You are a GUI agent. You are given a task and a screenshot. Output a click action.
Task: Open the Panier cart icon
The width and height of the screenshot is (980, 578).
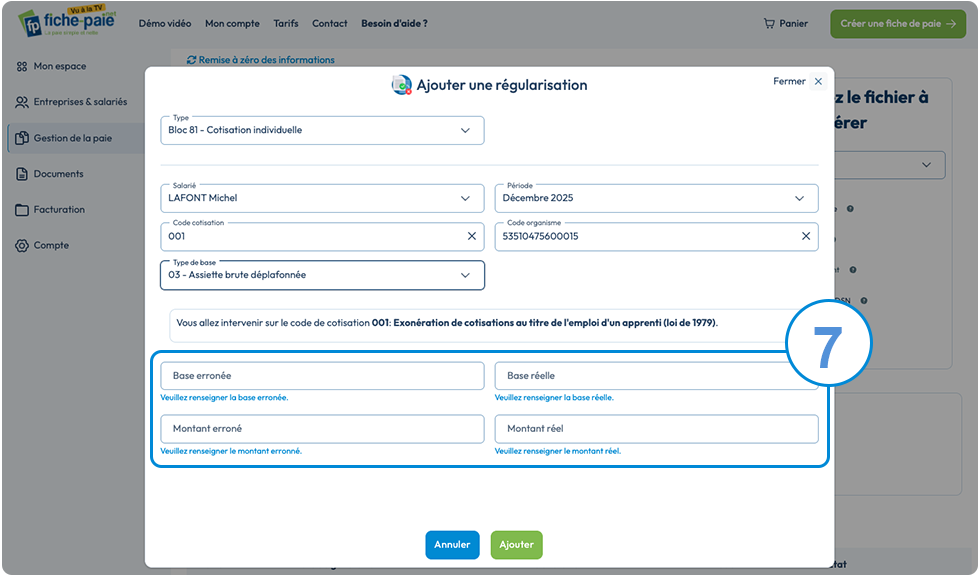tap(769, 24)
